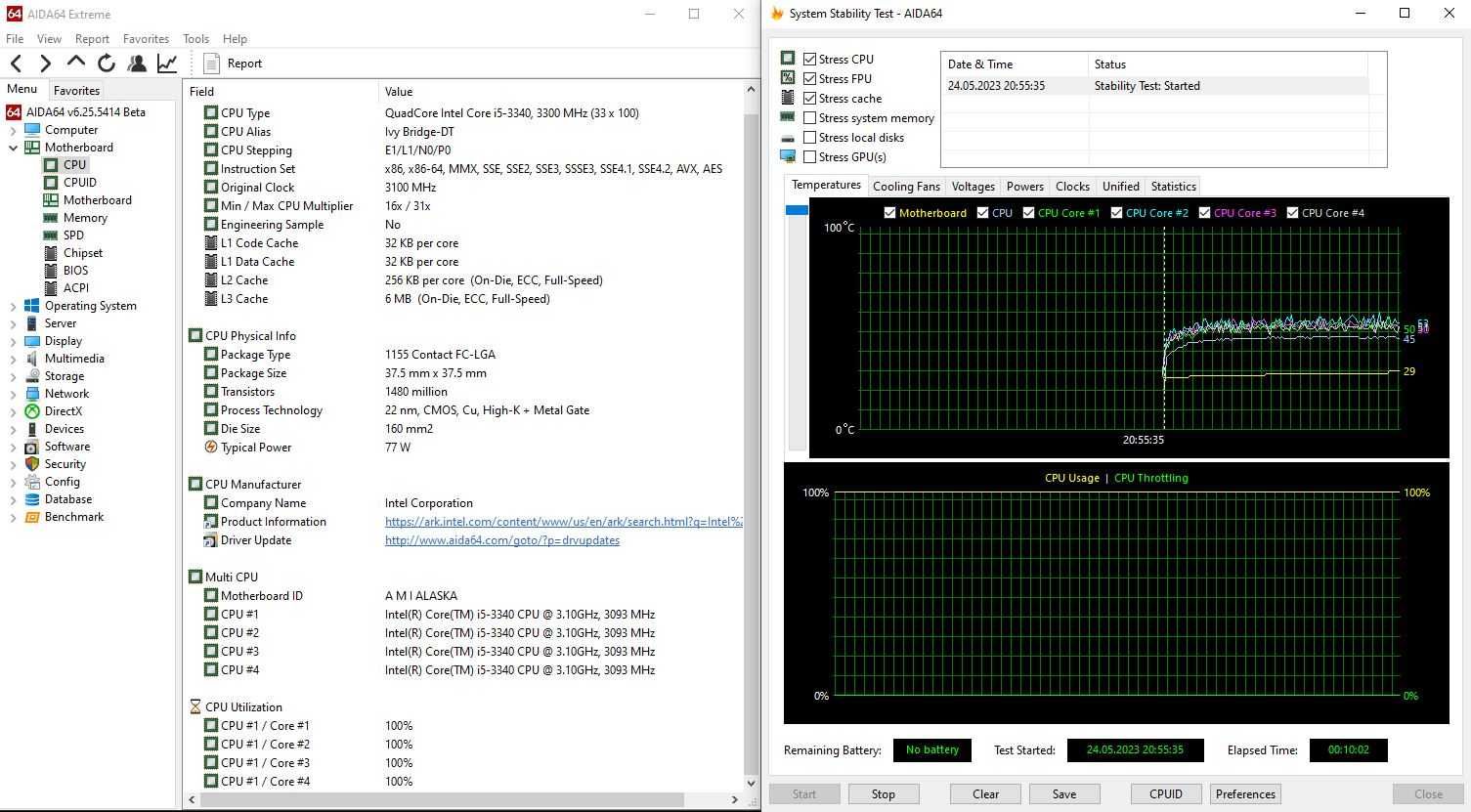The image size is (1471, 812).
Task: Select the Memory icon in the tree
Action: 51,218
